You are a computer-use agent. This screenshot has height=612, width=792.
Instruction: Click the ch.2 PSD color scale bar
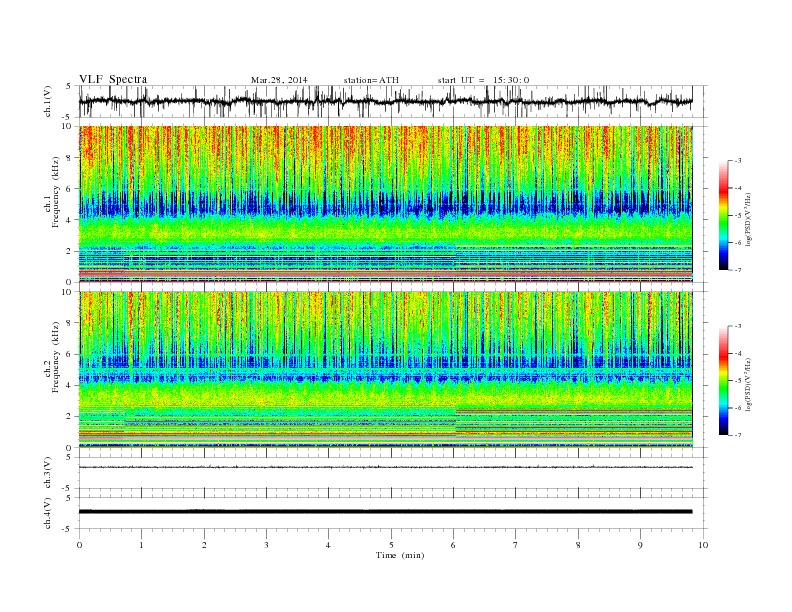tap(723, 381)
